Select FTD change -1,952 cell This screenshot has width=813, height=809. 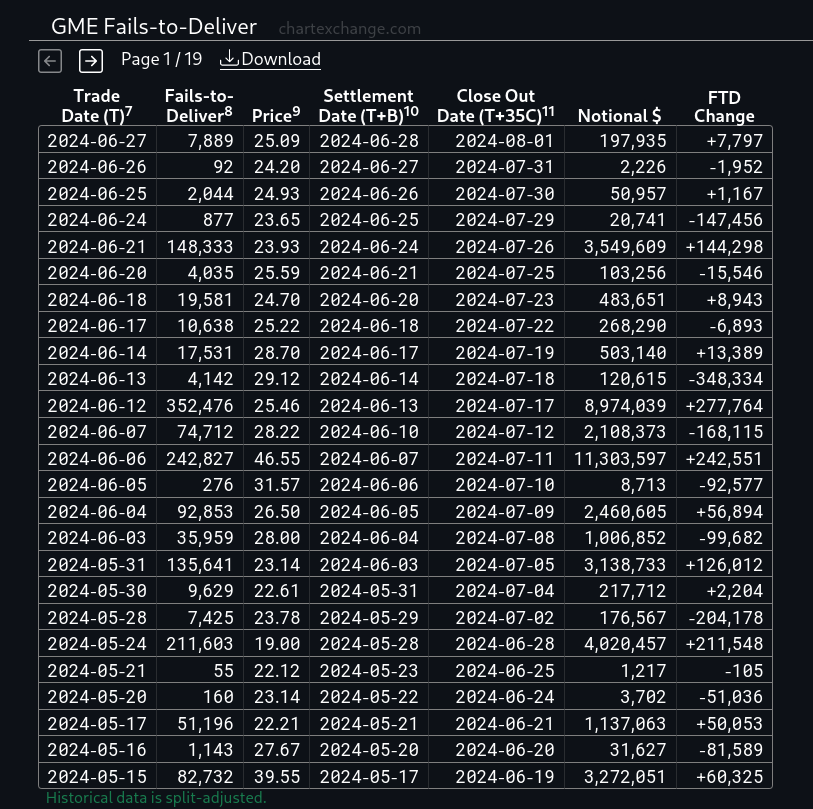tap(724, 167)
